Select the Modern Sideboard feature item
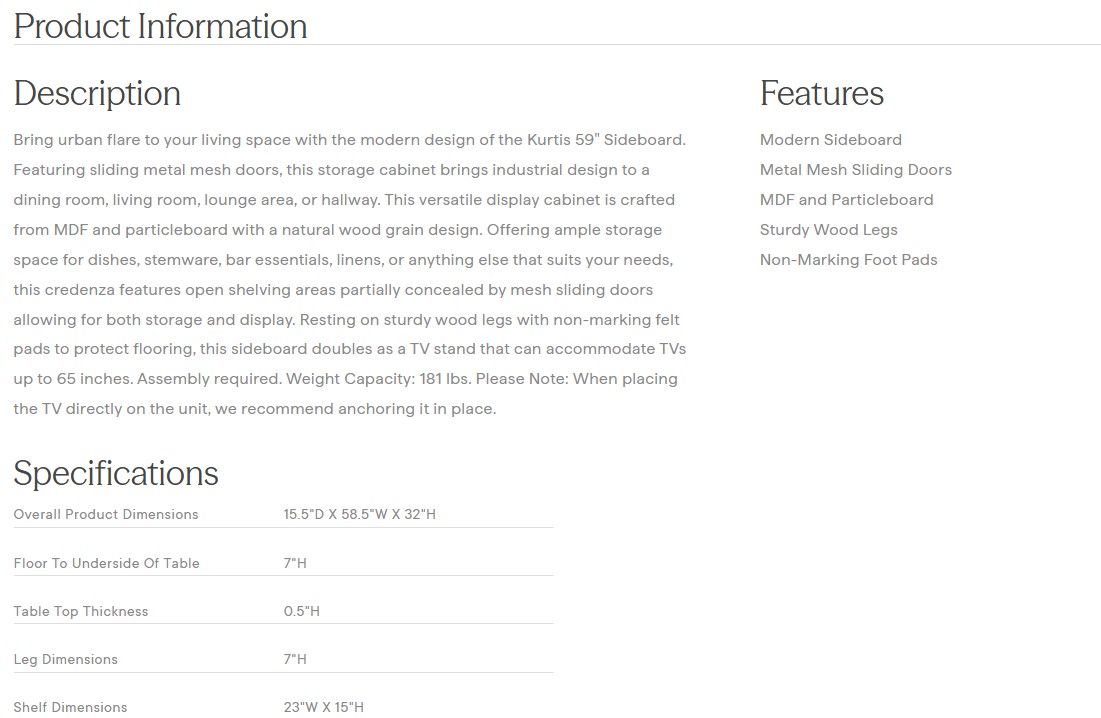The width and height of the screenshot is (1101, 718). click(x=830, y=140)
